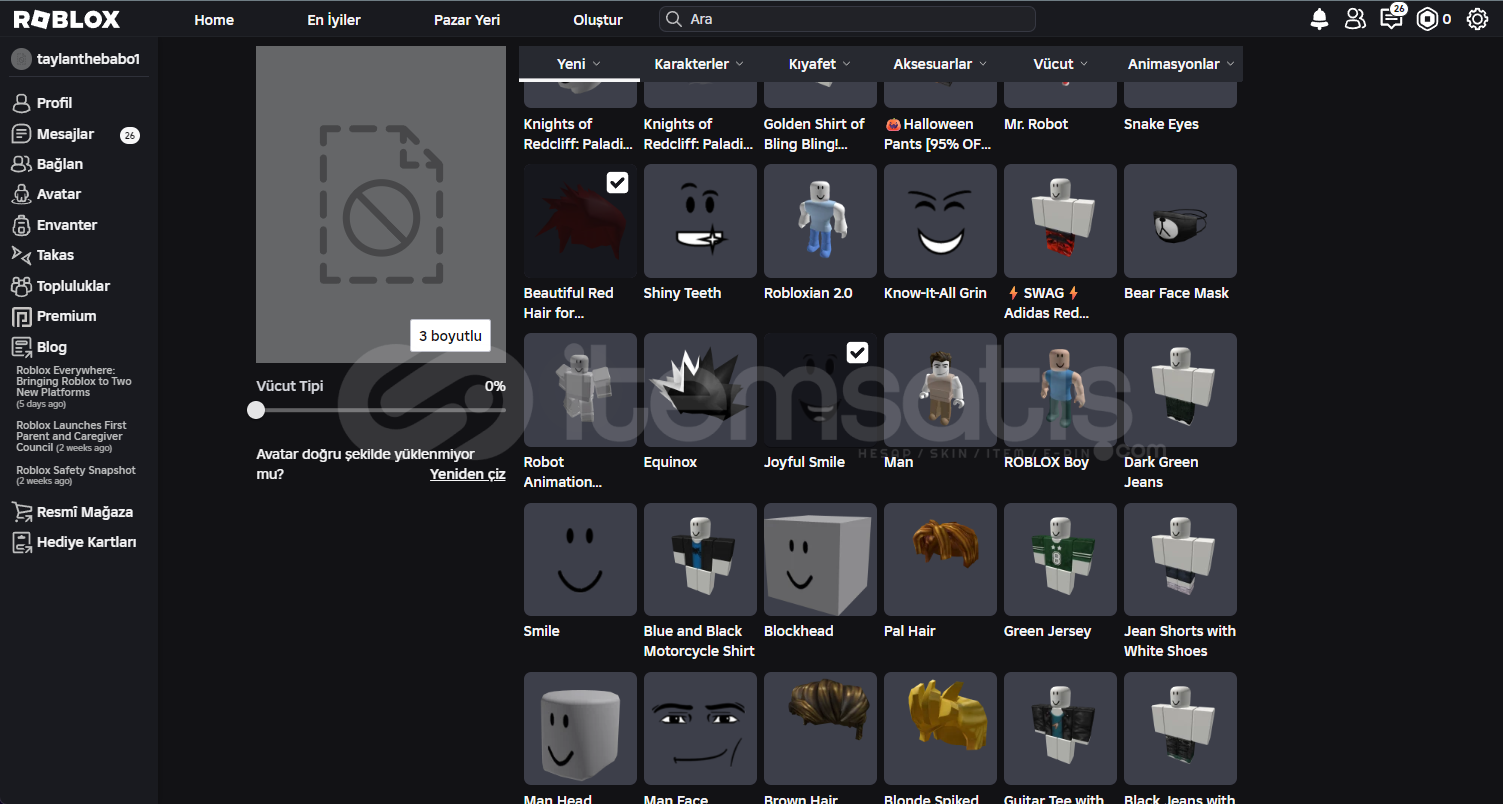Uncheck the Joyful Smile item
Screen dimensions: 1503x804
point(858,352)
